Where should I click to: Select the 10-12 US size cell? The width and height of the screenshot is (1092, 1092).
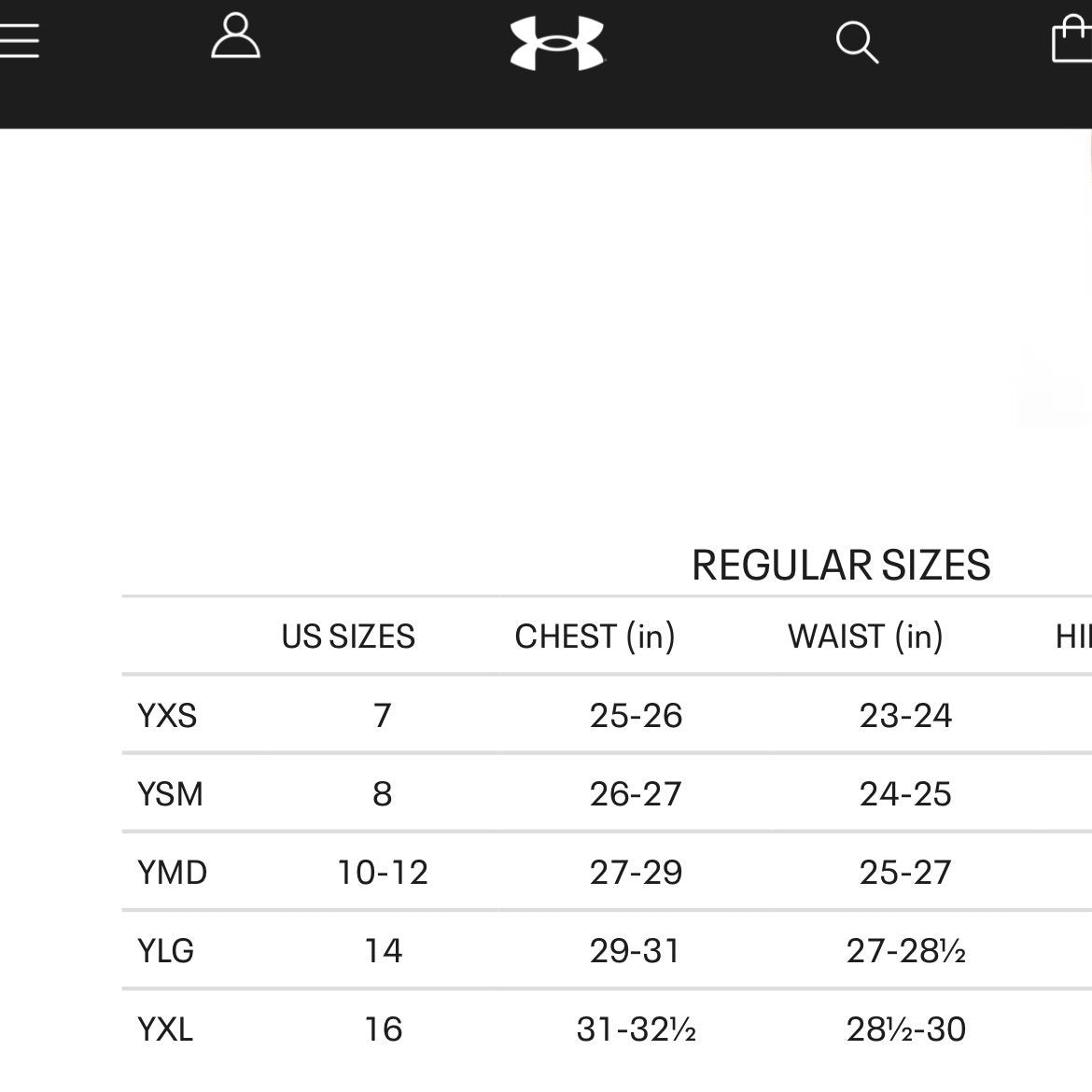(x=383, y=873)
